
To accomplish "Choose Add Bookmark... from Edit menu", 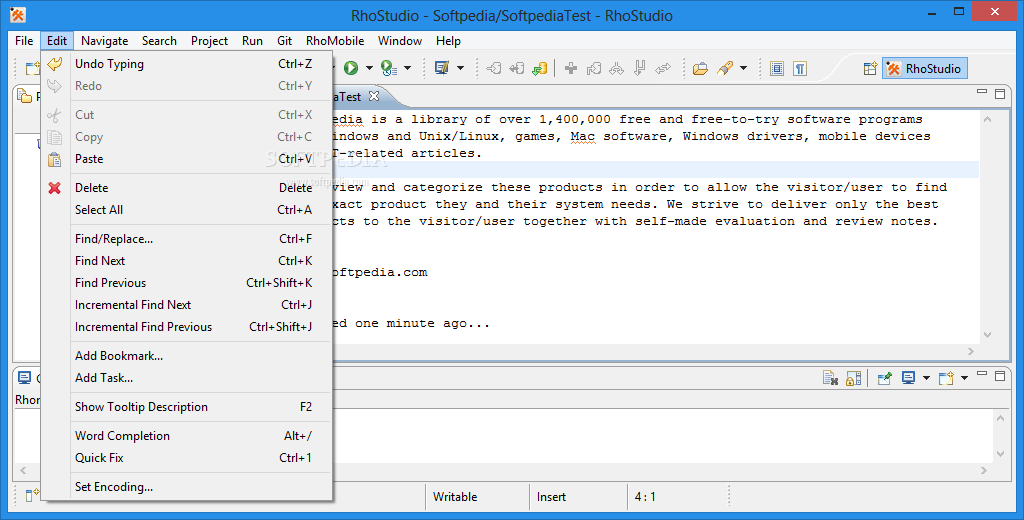I will (187, 355).
